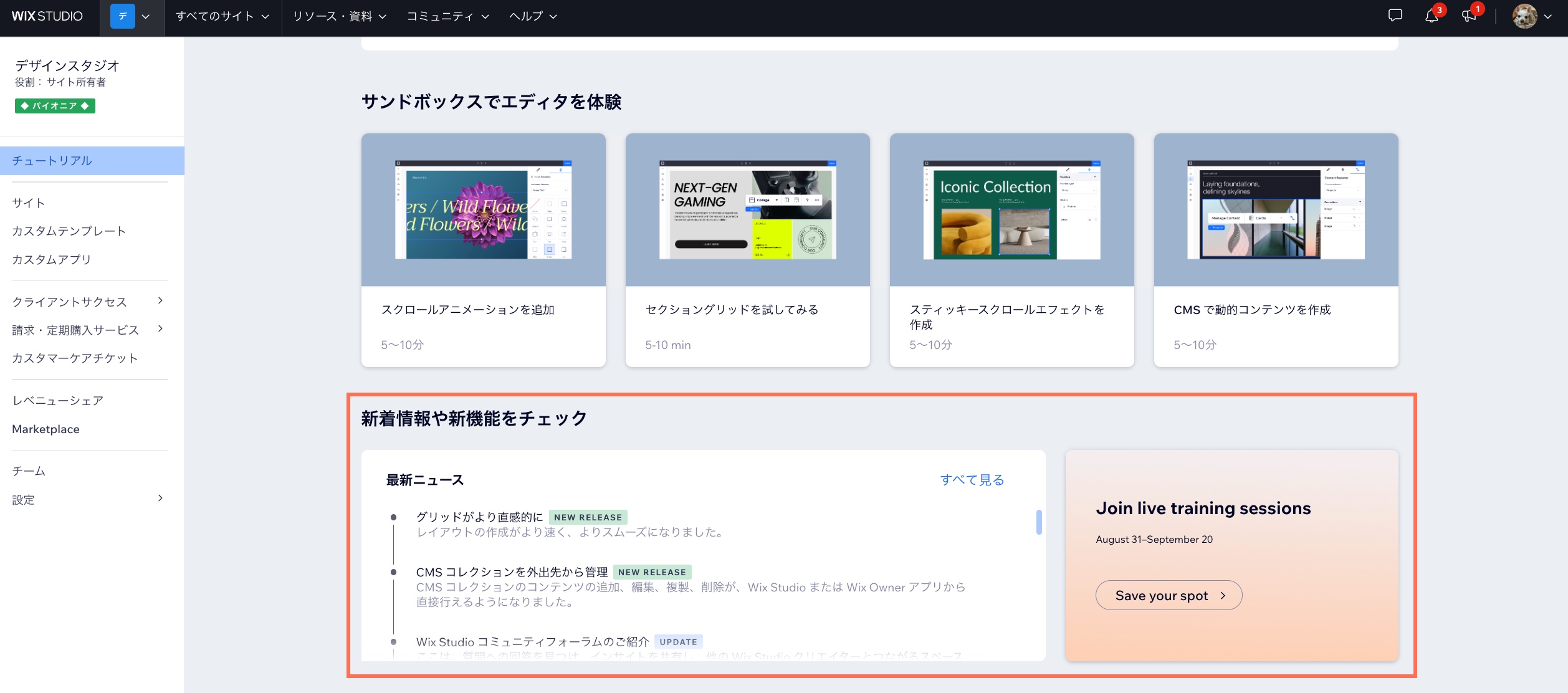Viewport: 1568px width, 693px height.
Task: Open the blue workspace avatar icon
Action: (123, 16)
